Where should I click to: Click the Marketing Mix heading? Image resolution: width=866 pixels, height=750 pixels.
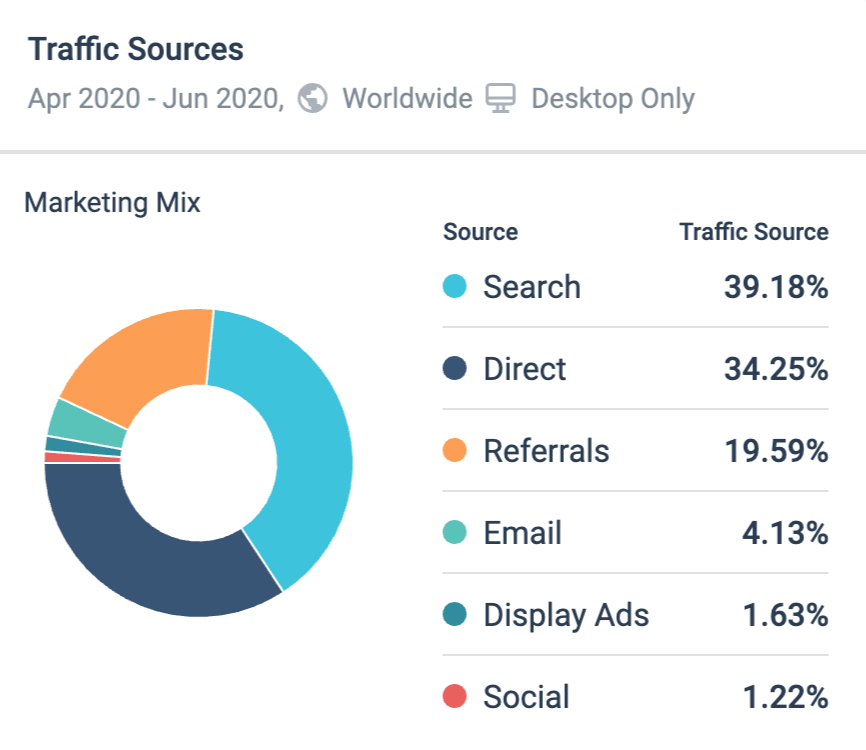112,202
